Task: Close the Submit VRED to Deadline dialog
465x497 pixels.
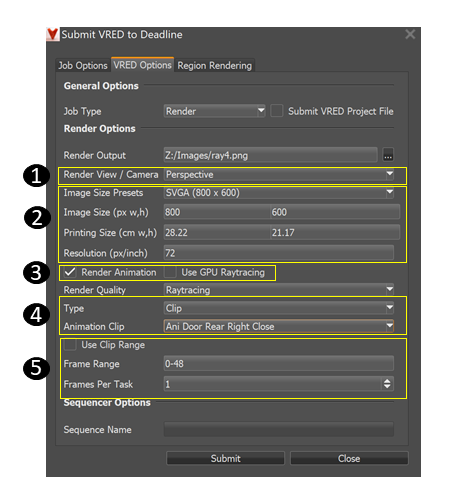Action: click(x=410, y=34)
